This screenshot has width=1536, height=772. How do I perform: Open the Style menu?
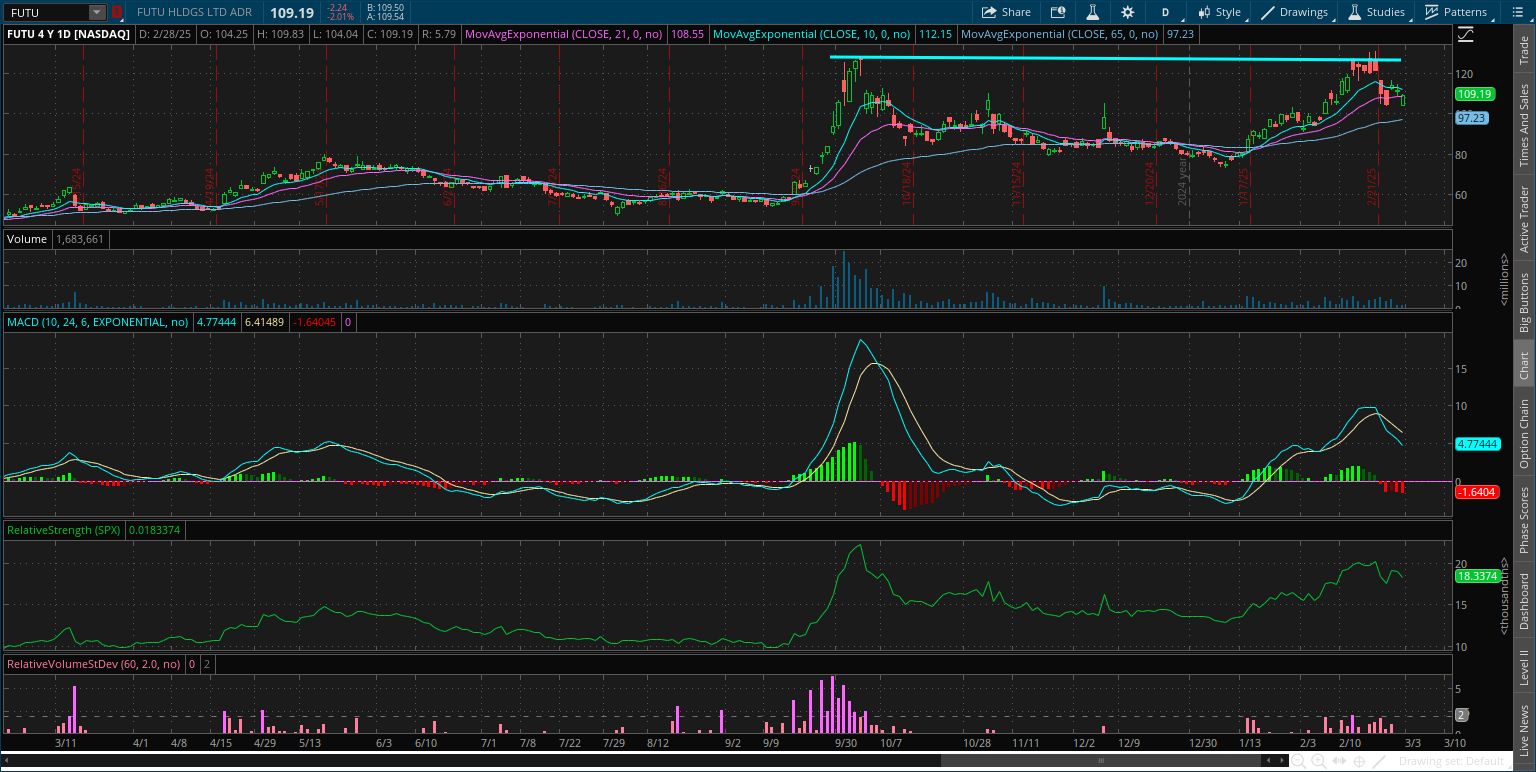[1218, 12]
